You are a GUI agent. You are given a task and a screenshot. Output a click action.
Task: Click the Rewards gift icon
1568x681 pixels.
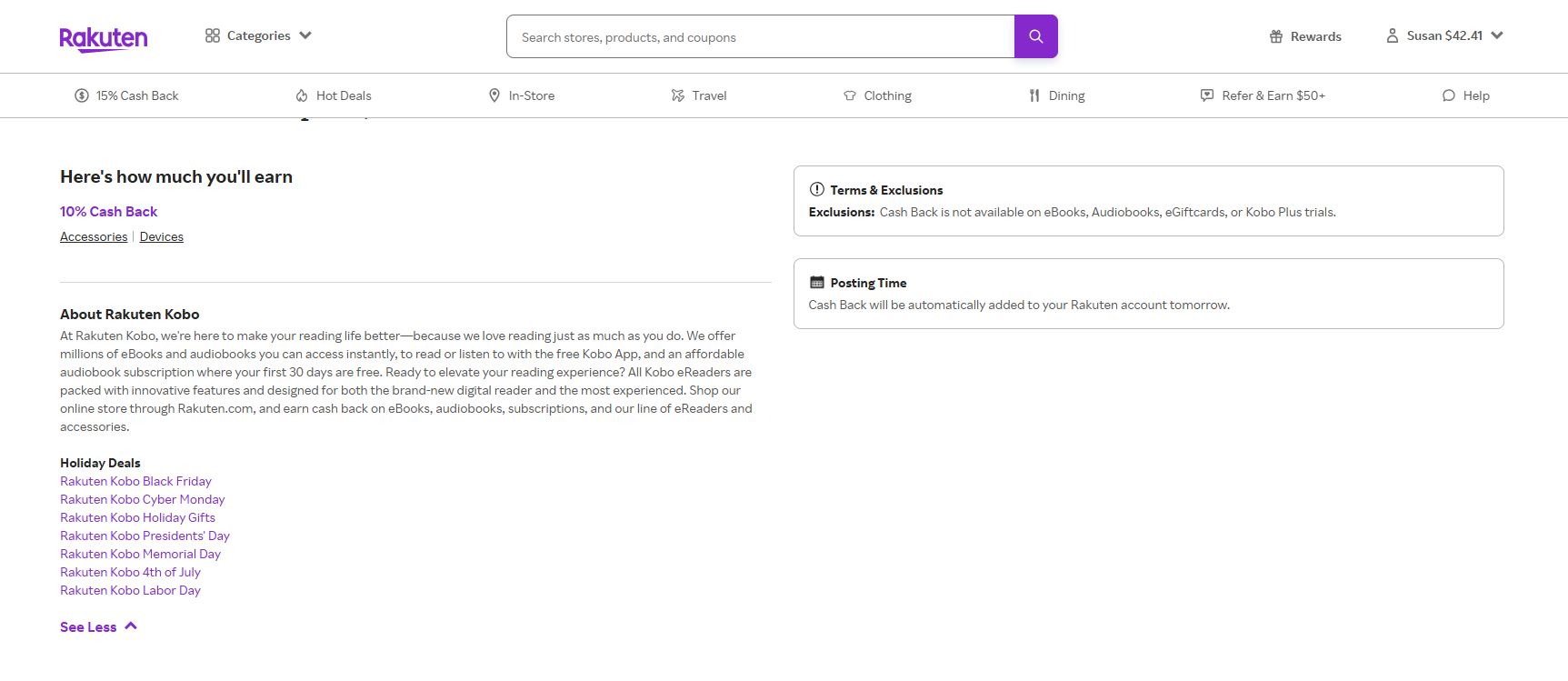coord(1276,36)
